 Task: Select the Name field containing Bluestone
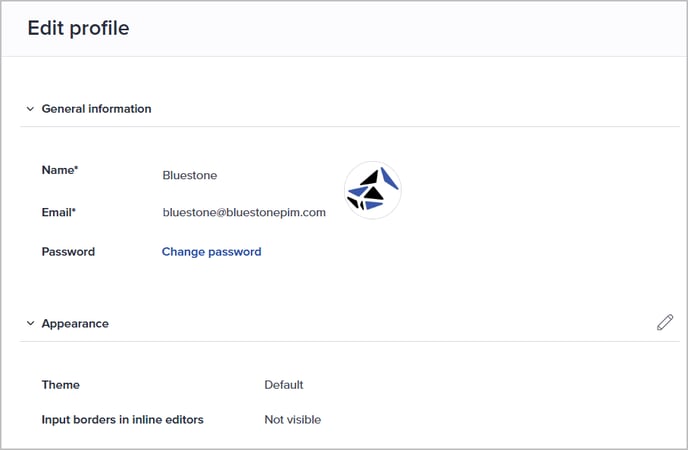coord(190,175)
